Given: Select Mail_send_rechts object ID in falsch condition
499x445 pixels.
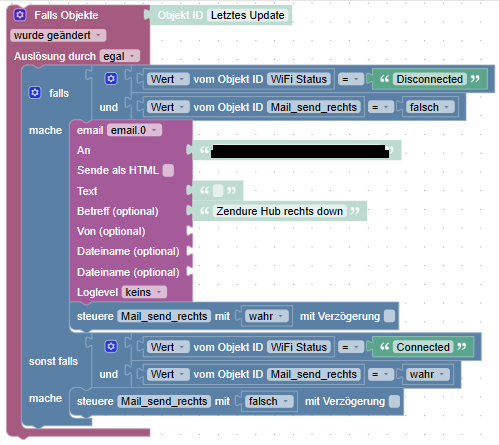Looking at the screenshot, I should coord(314,107).
